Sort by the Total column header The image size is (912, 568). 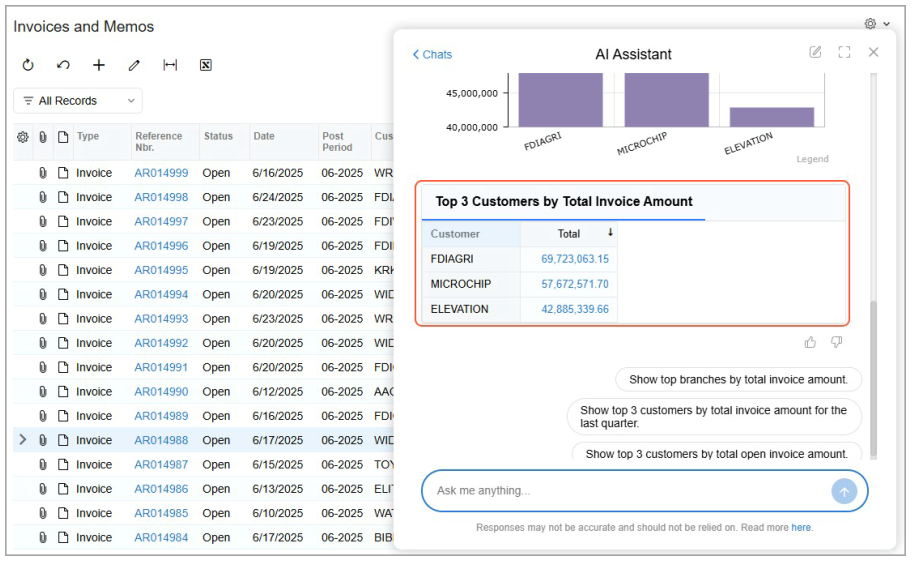point(569,234)
